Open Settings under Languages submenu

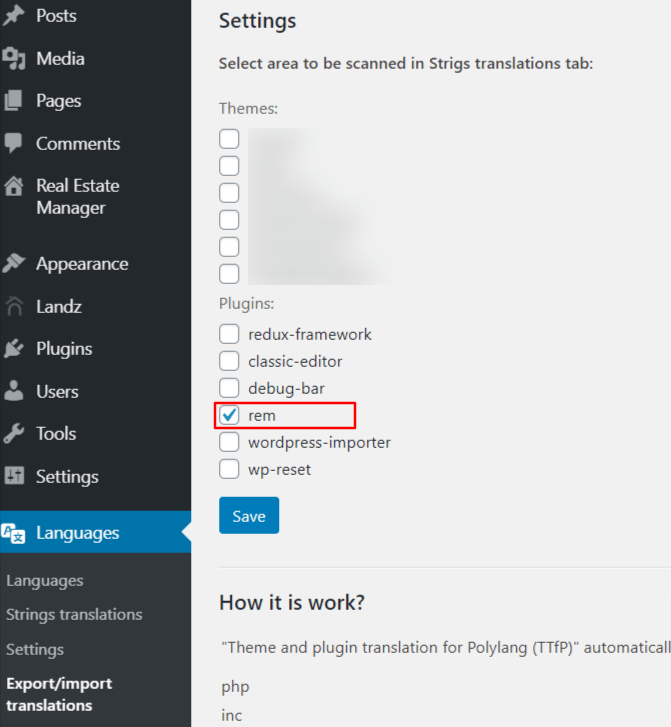[x=35, y=650]
